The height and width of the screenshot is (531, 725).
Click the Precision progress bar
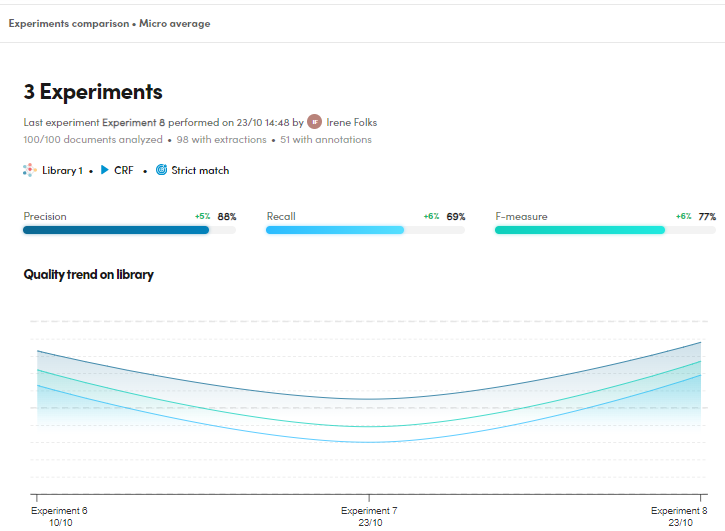click(129, 230)
